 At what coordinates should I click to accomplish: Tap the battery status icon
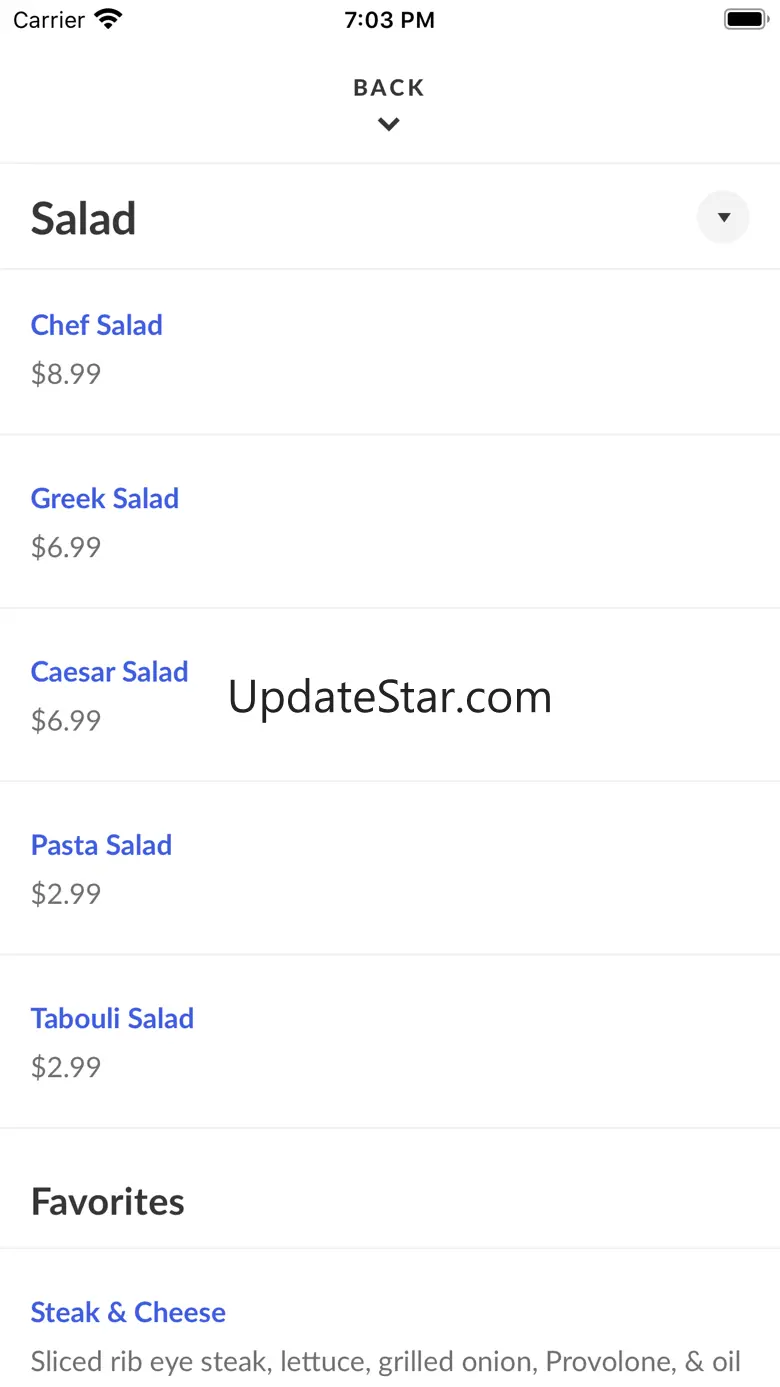744,19
